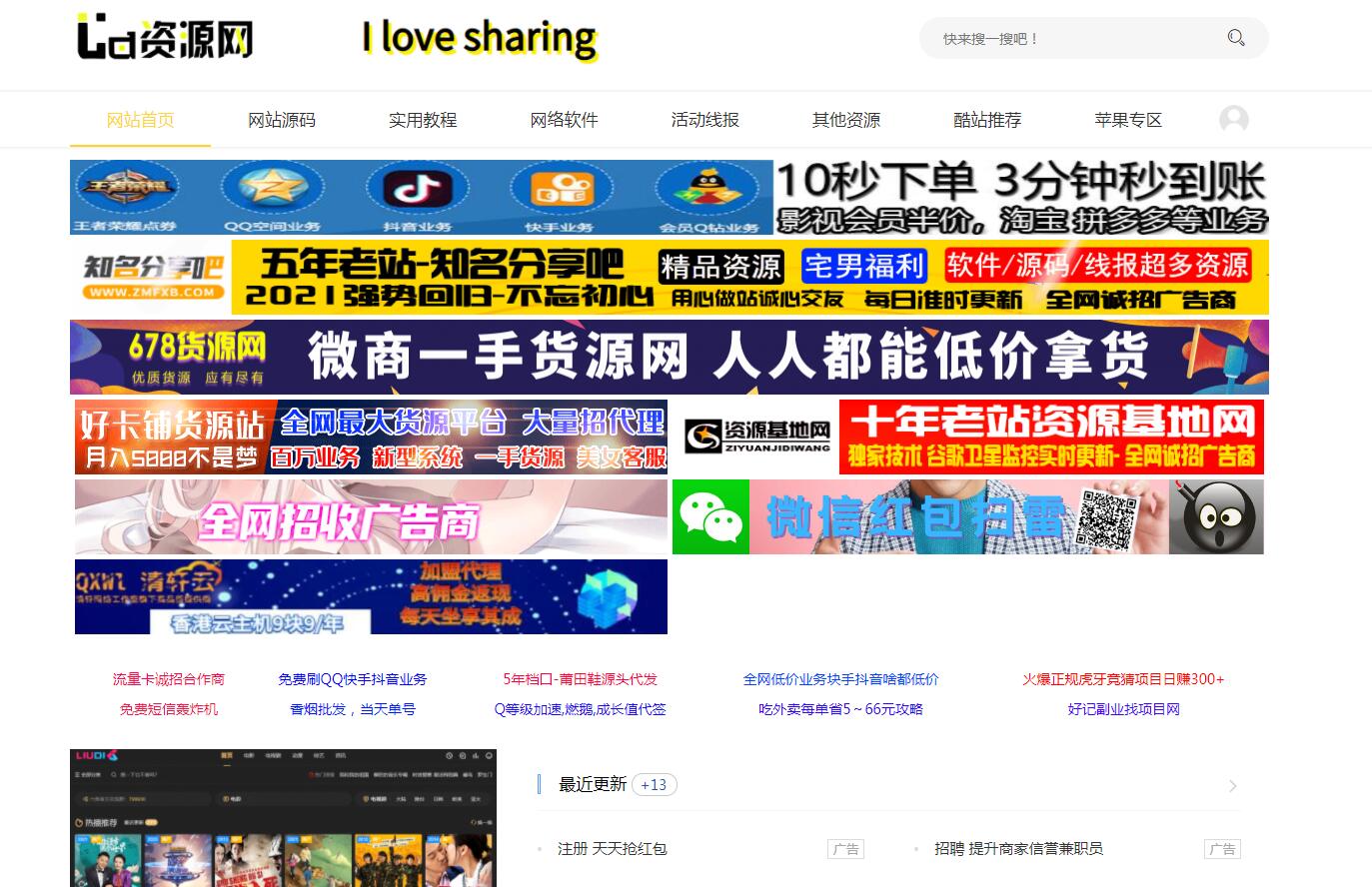The height and width of the screenshot is (887, 1372).
Task: Click the 微商一手货源网 678货源网 banner
Action: click(670, 357)
